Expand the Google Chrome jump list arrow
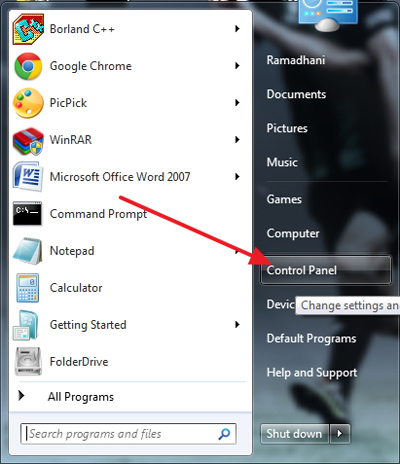400x464 pixels. point(237,66)
